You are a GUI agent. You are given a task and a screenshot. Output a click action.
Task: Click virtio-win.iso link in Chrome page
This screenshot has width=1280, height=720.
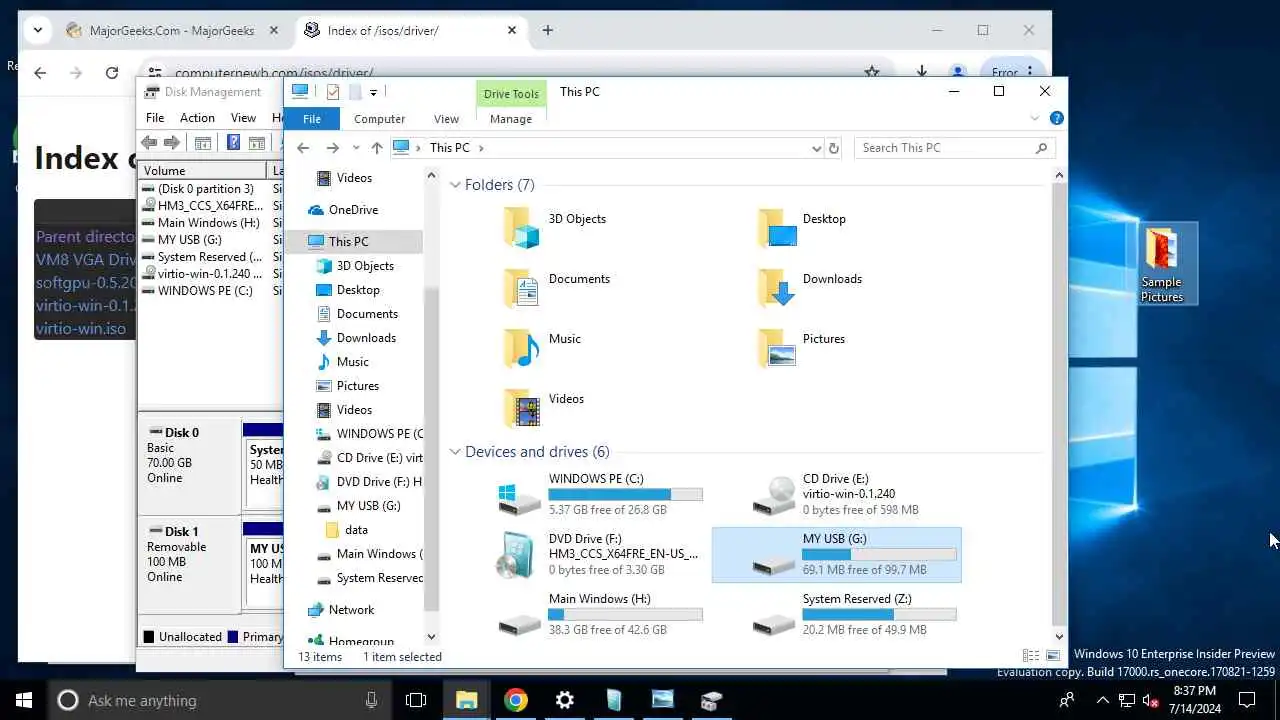[x=81, y=328]
